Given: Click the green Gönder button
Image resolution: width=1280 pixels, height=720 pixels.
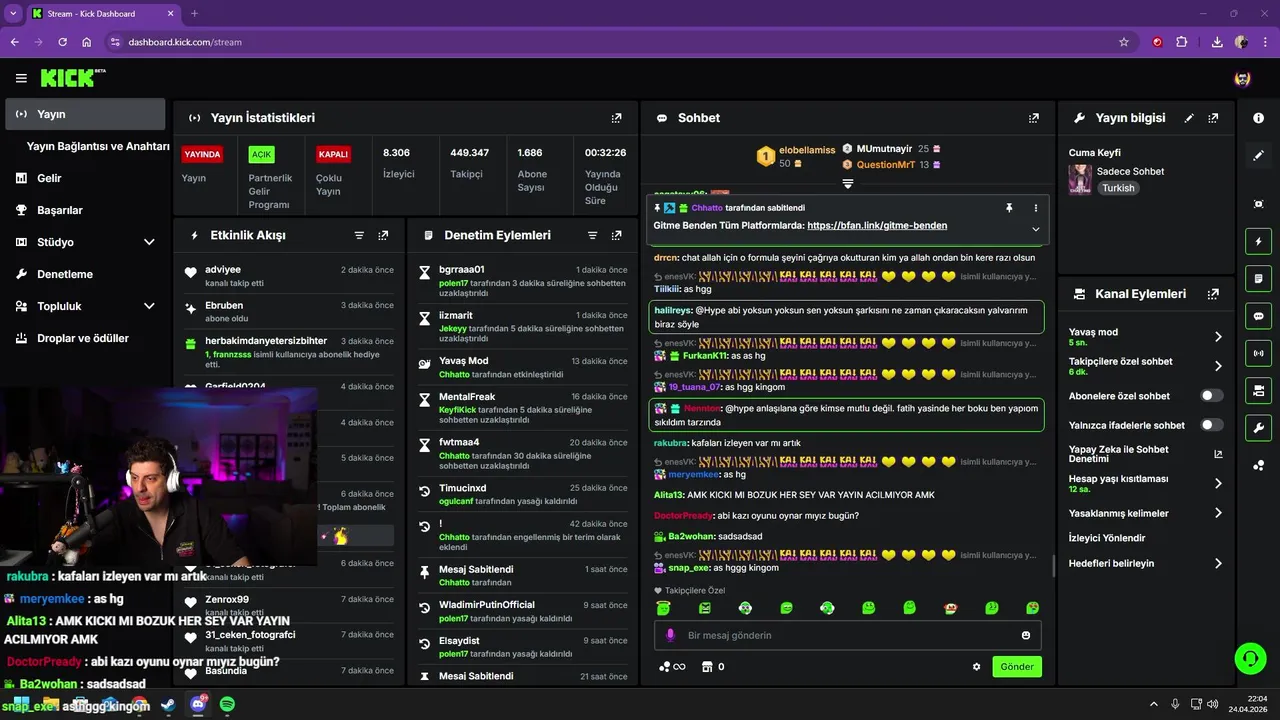Looking at the screenshot, I should tap(1017, 667).
